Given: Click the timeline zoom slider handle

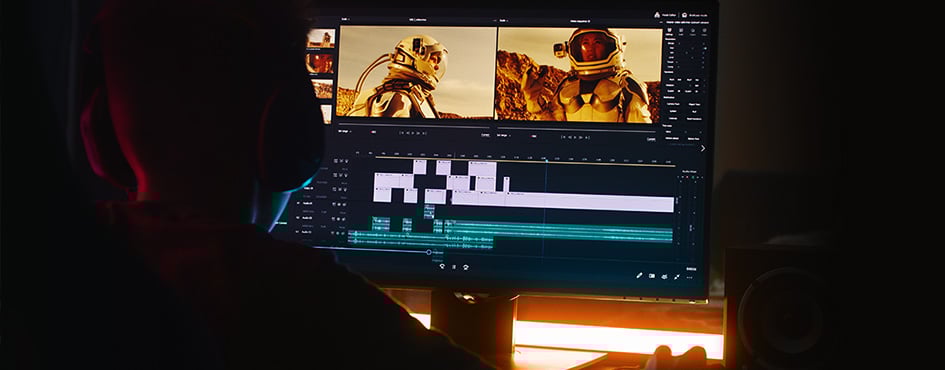Looking at the screenshot, I should pos(429,252).
